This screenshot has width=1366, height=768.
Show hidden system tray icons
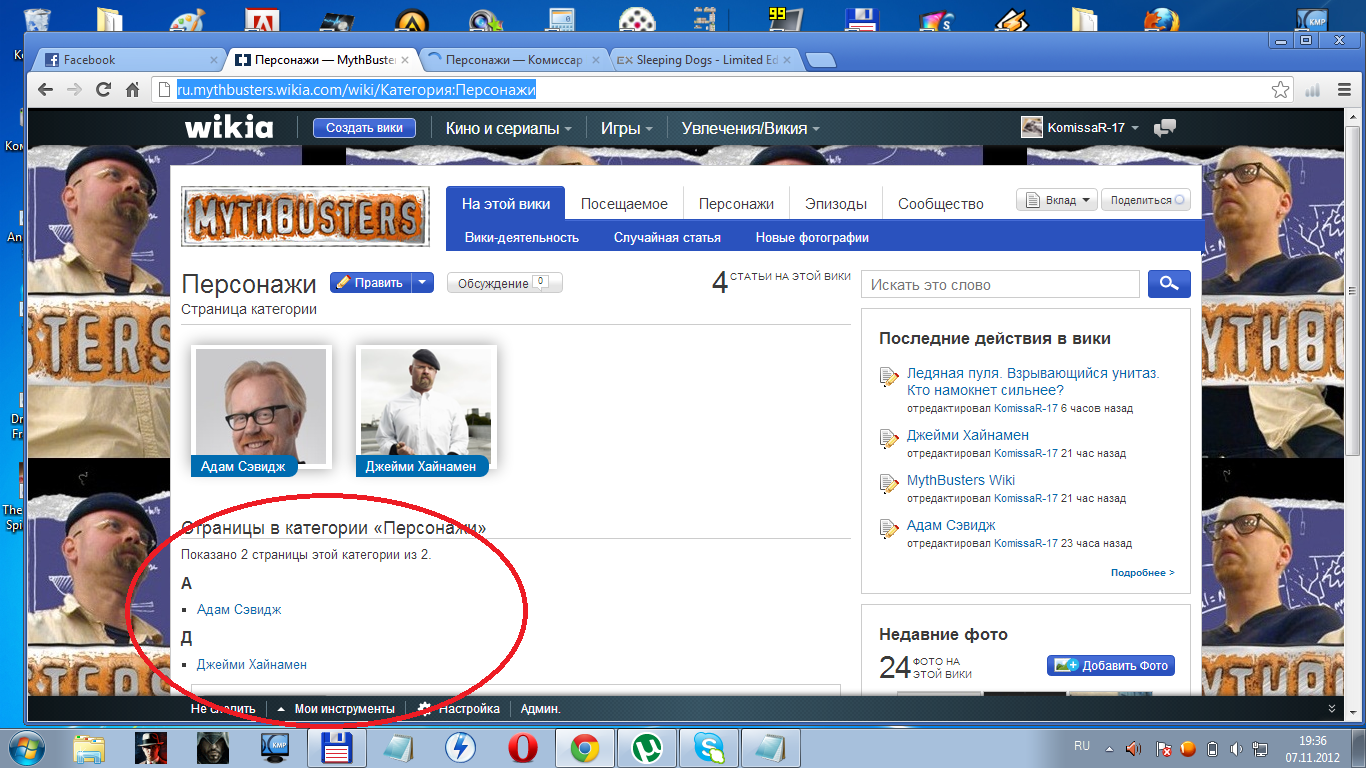(x=1108, y=748)
